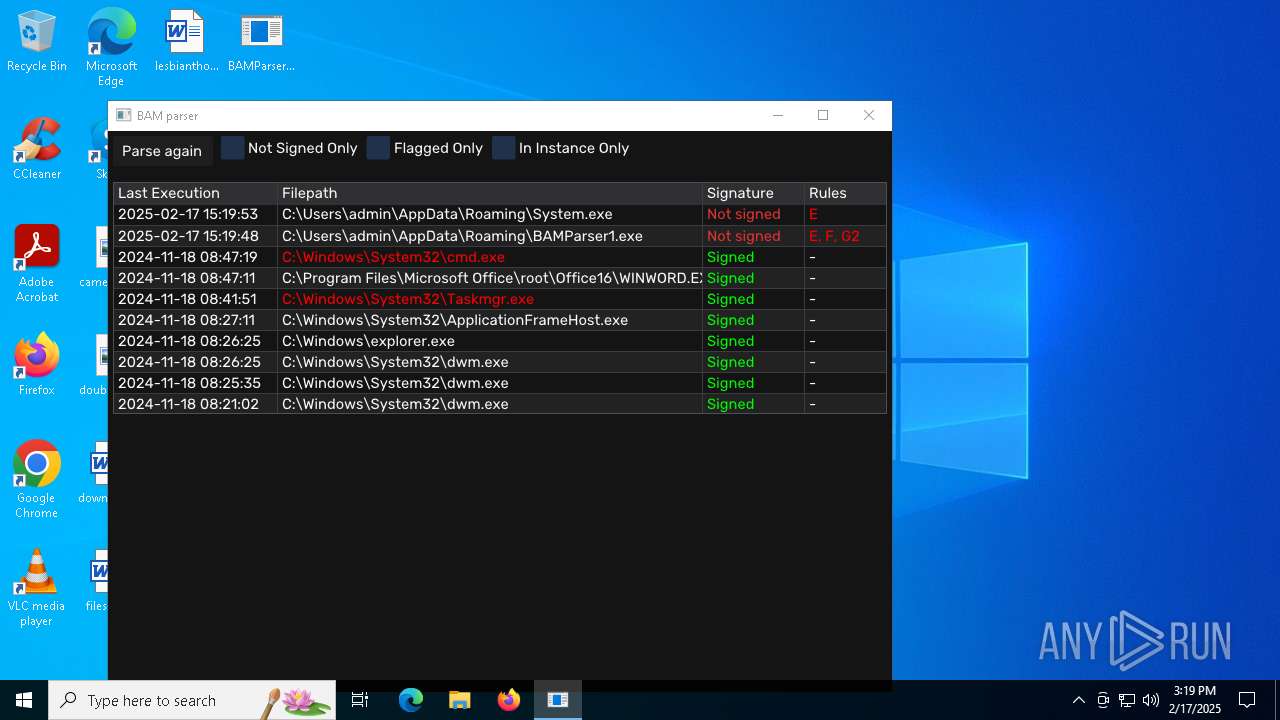Open Edge from the taskbar
1280x720 pixels.
(411, 700)
